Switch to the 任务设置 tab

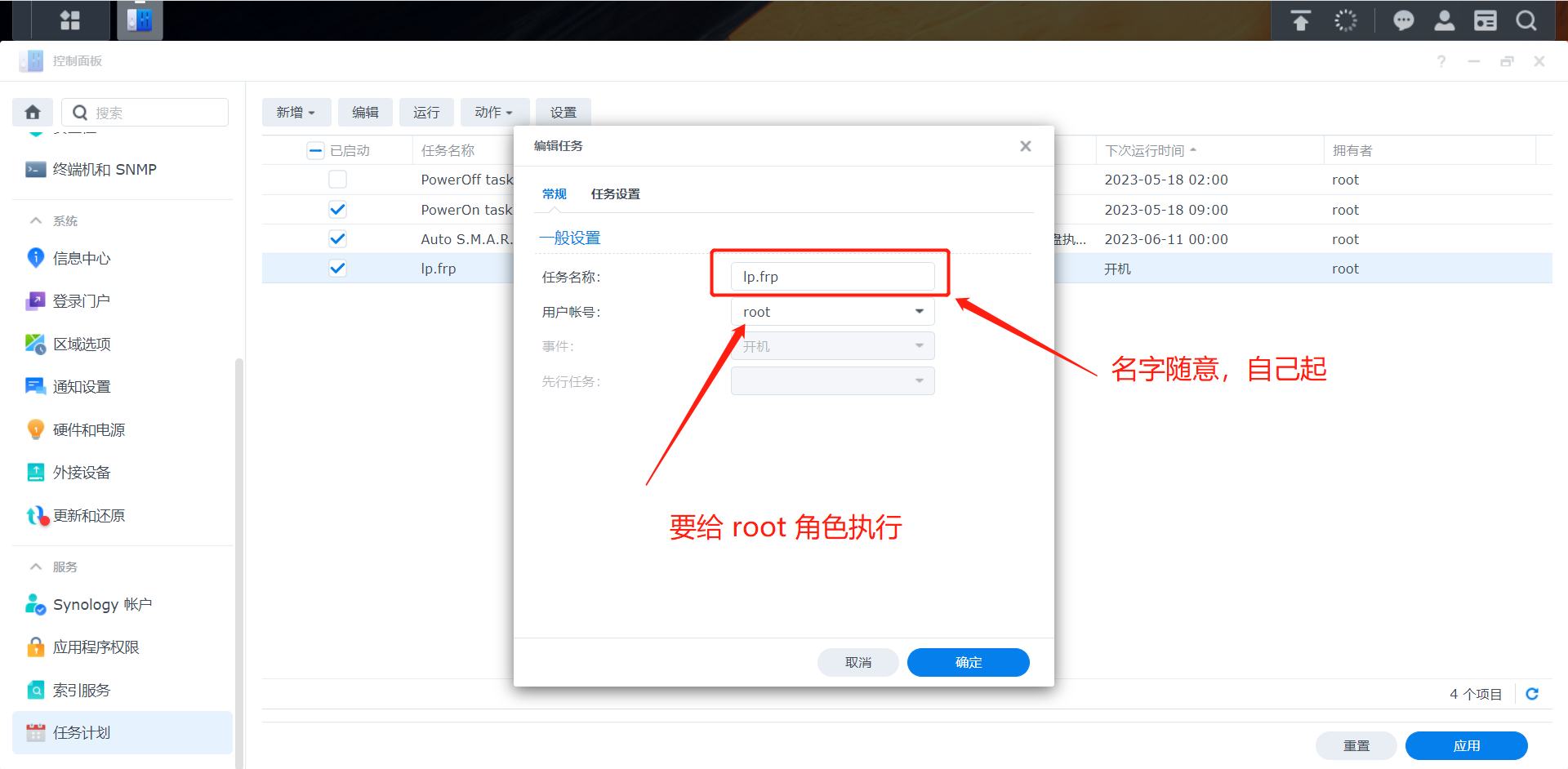point(616,194)
